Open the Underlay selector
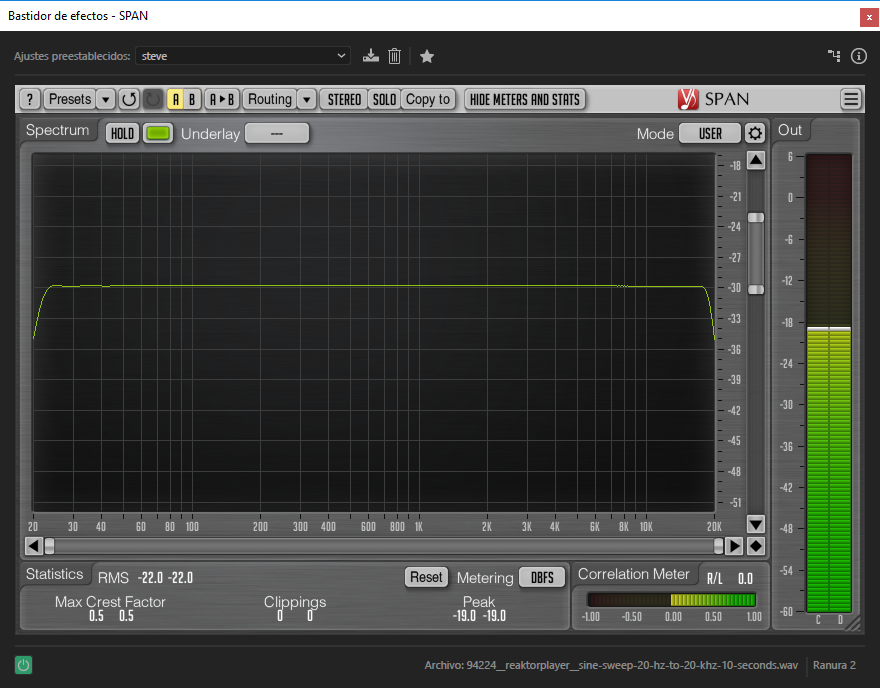The image size is (880, 688). (x=277, y=133)
